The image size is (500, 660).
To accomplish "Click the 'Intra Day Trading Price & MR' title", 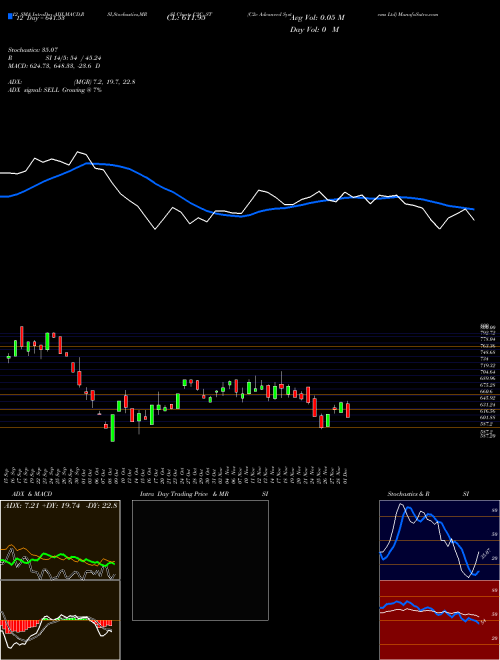I will click(x=184, y=494).
